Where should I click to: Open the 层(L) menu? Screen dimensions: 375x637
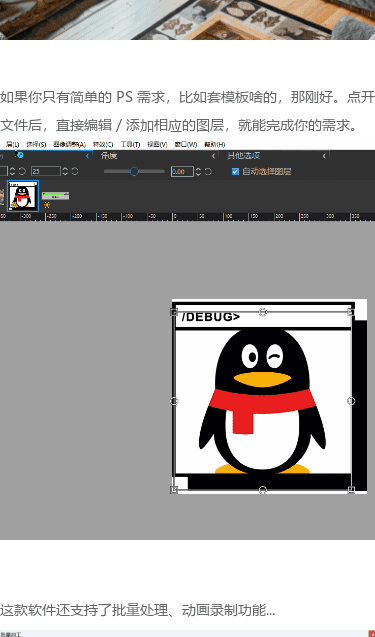(x=13, y=145)
